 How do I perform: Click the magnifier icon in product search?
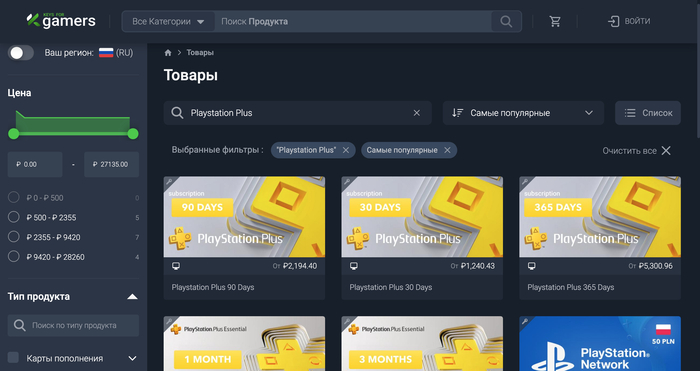tap(177, 113)
